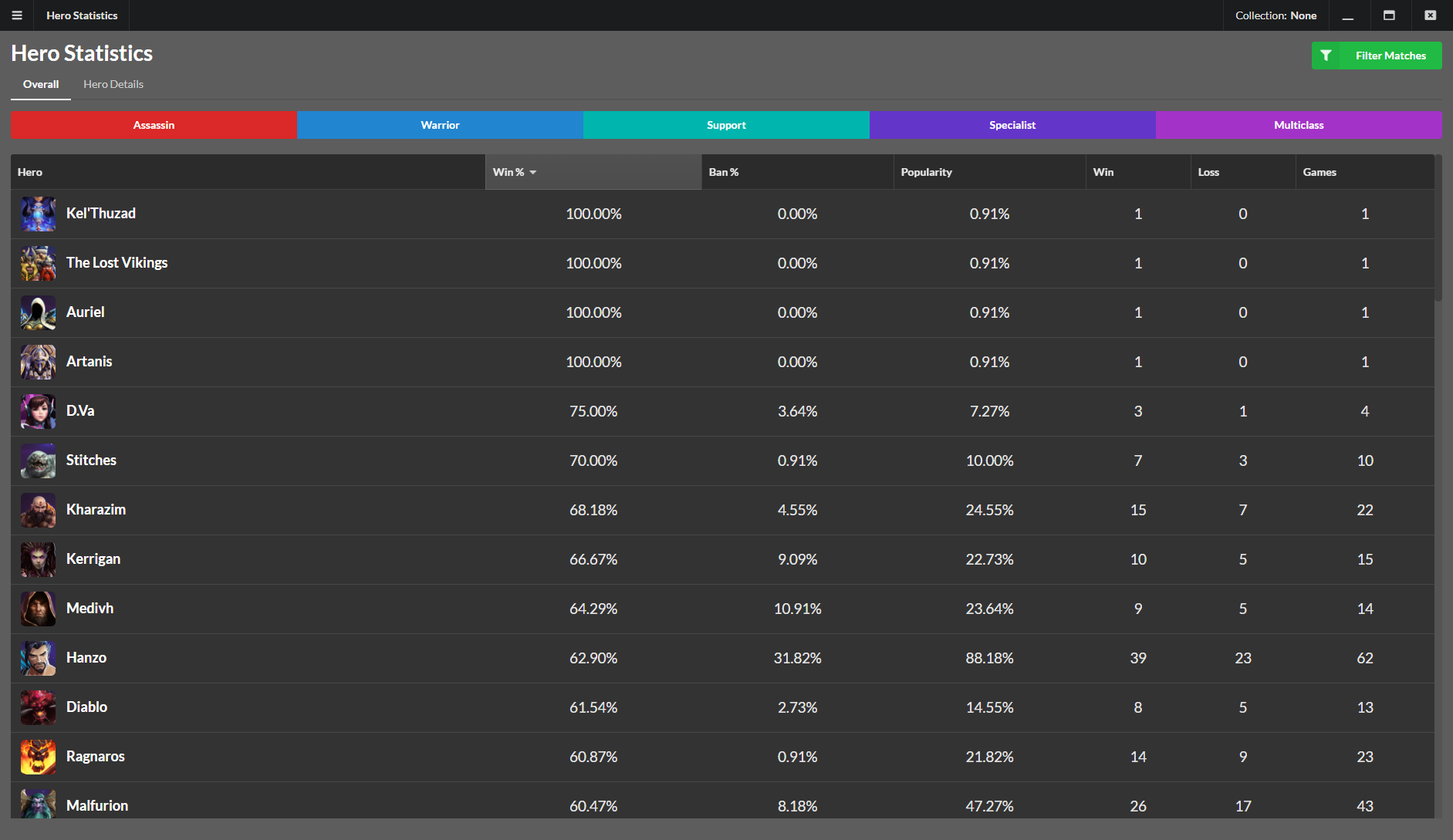Click Malfurion's 47.27% popularity
The height and width of the screenshot is (840, 1453).
(x=989, y=806)
